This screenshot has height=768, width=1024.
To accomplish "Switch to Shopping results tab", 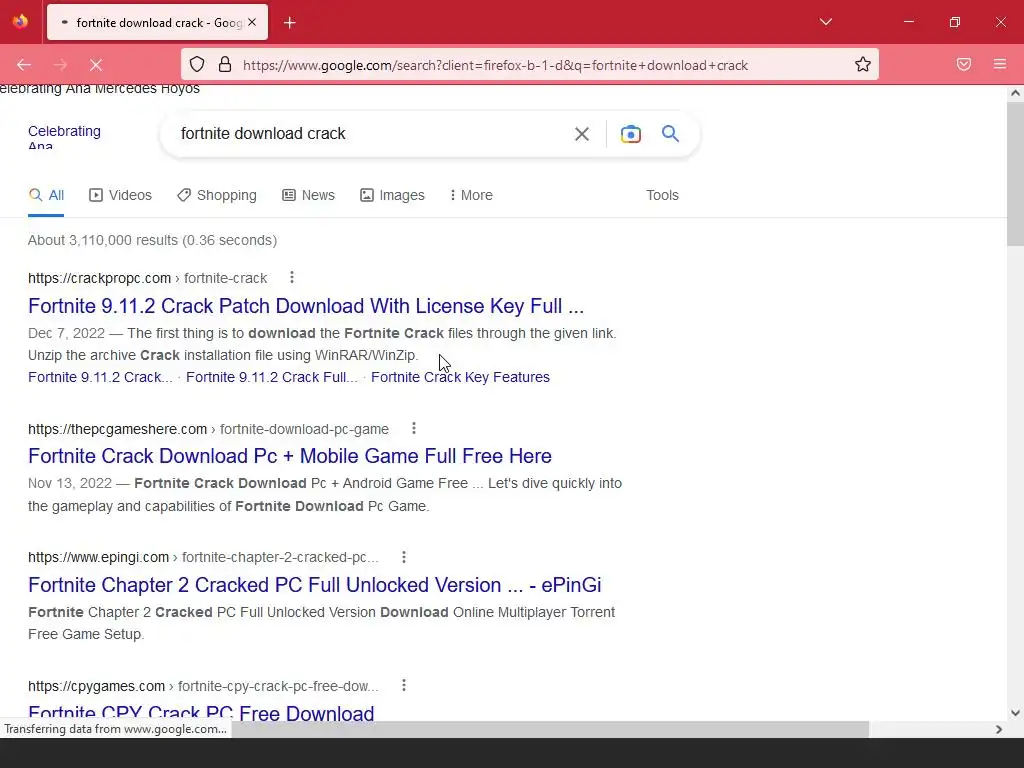I will coord(217,195).
